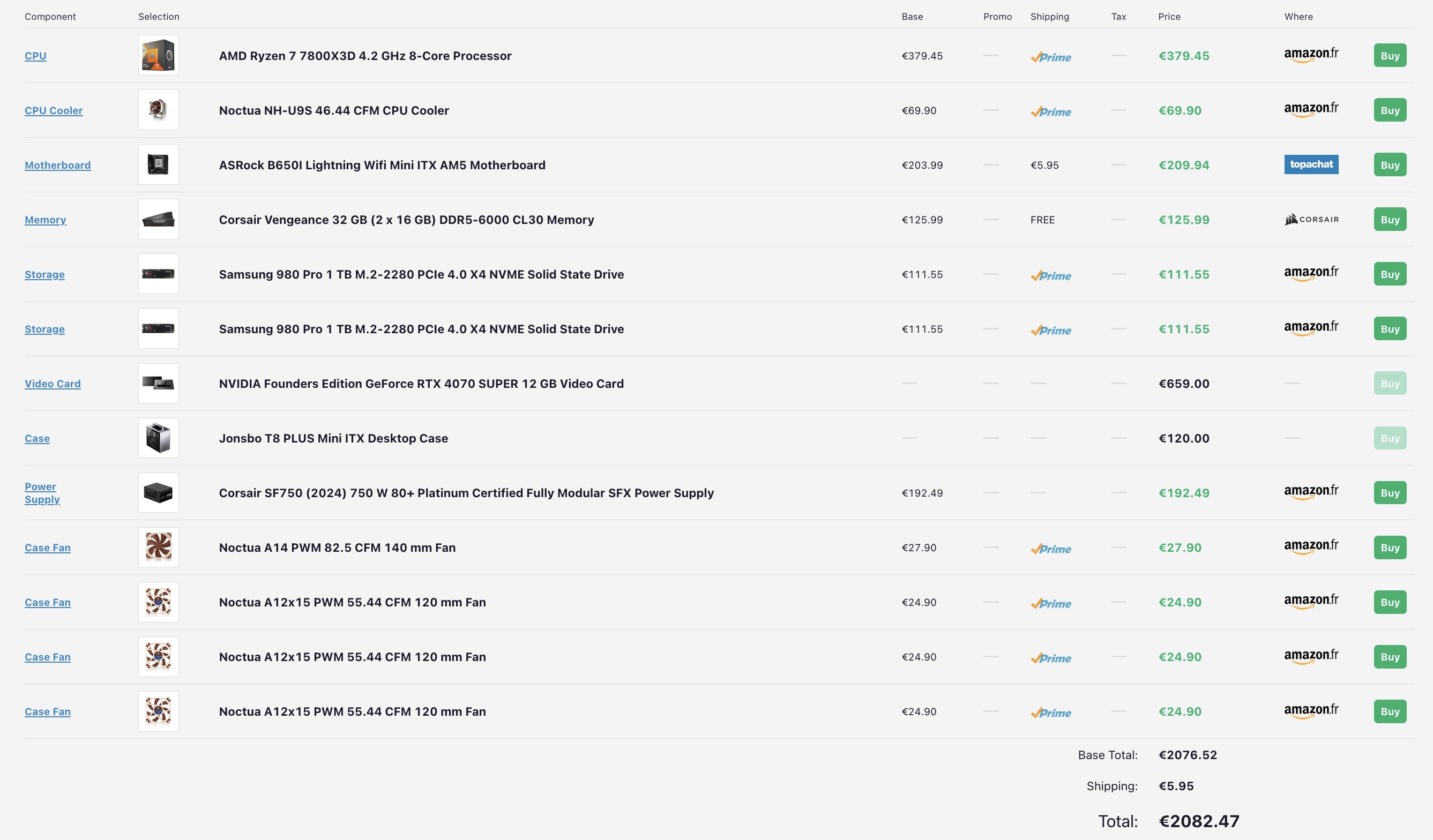
Task: Open the Noctua NH-U9S cooler thumbnail image
Action: tap(158, 110)
